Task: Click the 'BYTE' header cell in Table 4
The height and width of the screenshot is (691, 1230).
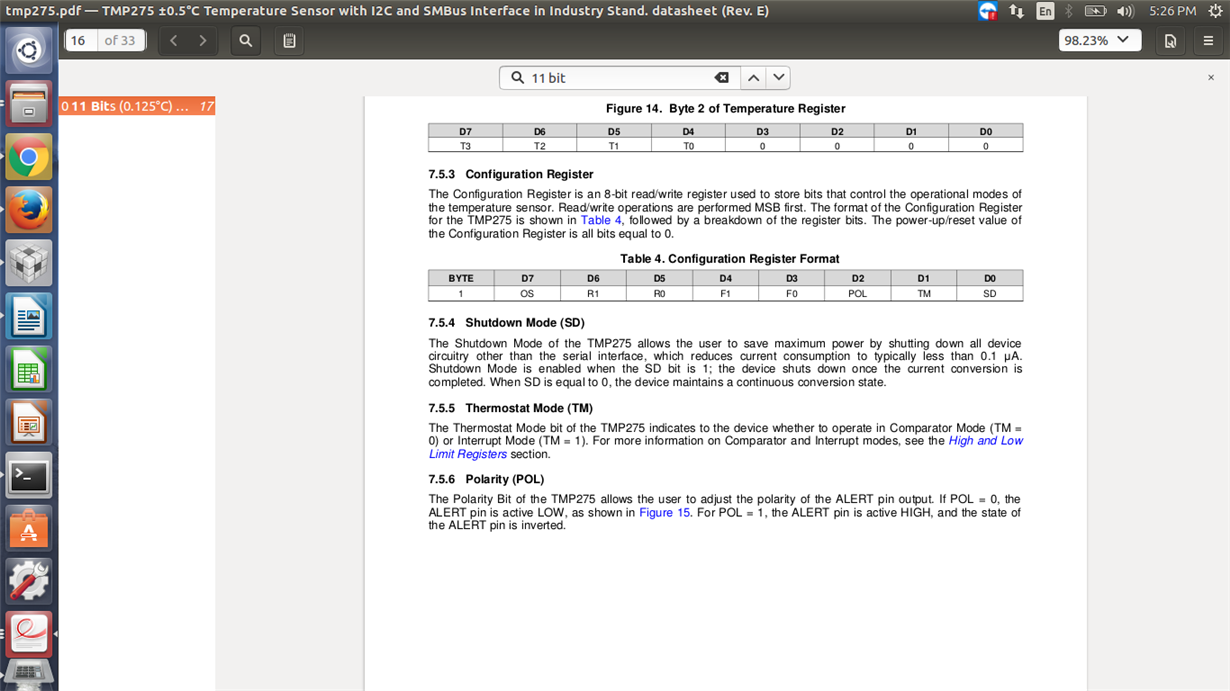Action: click(461, 278)
